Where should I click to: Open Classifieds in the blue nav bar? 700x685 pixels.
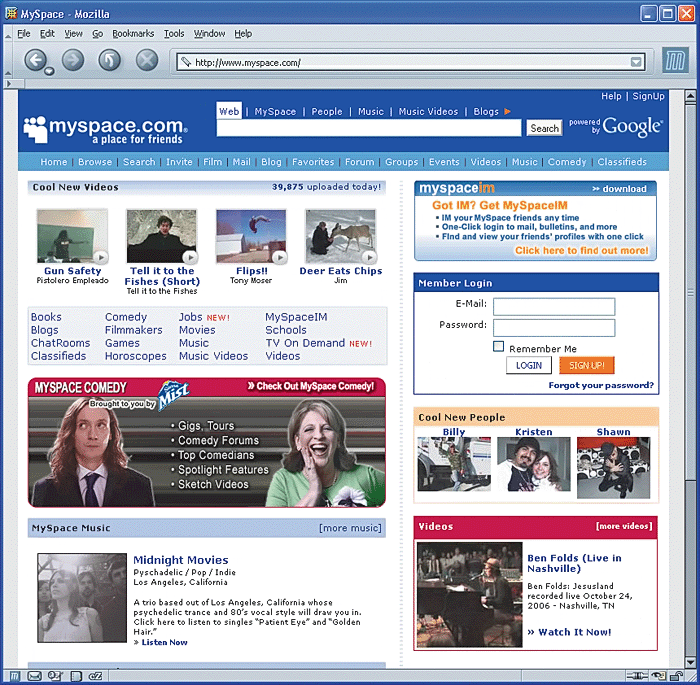pyautogui.click(x=622, y=162)
